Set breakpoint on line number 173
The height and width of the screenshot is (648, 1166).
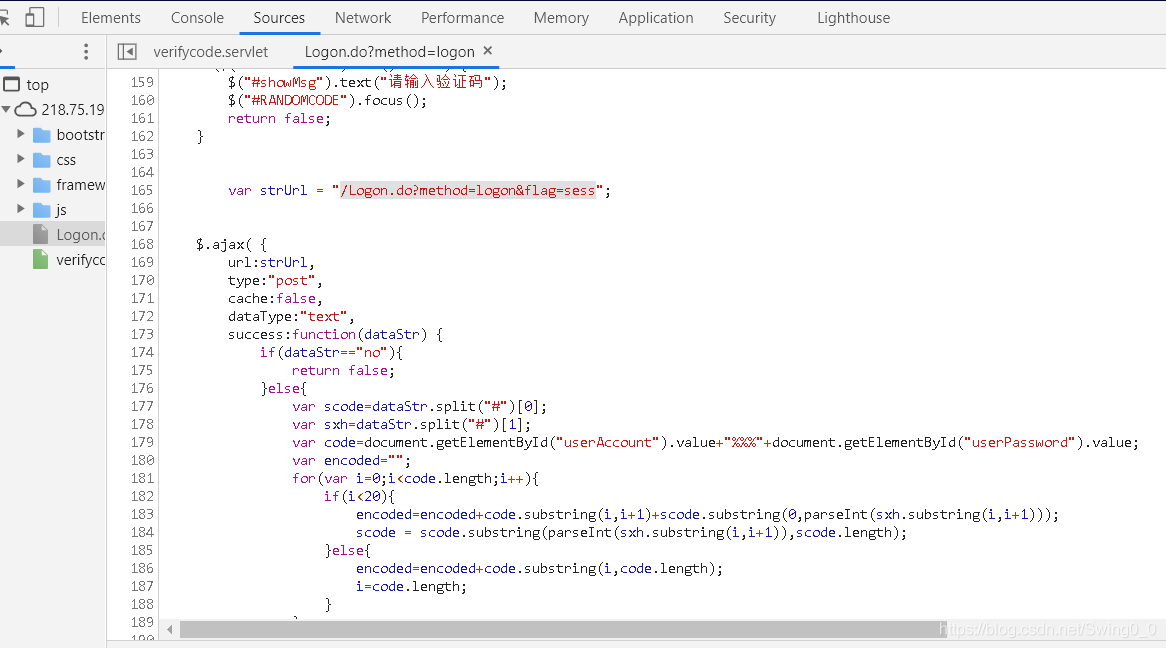142,334
